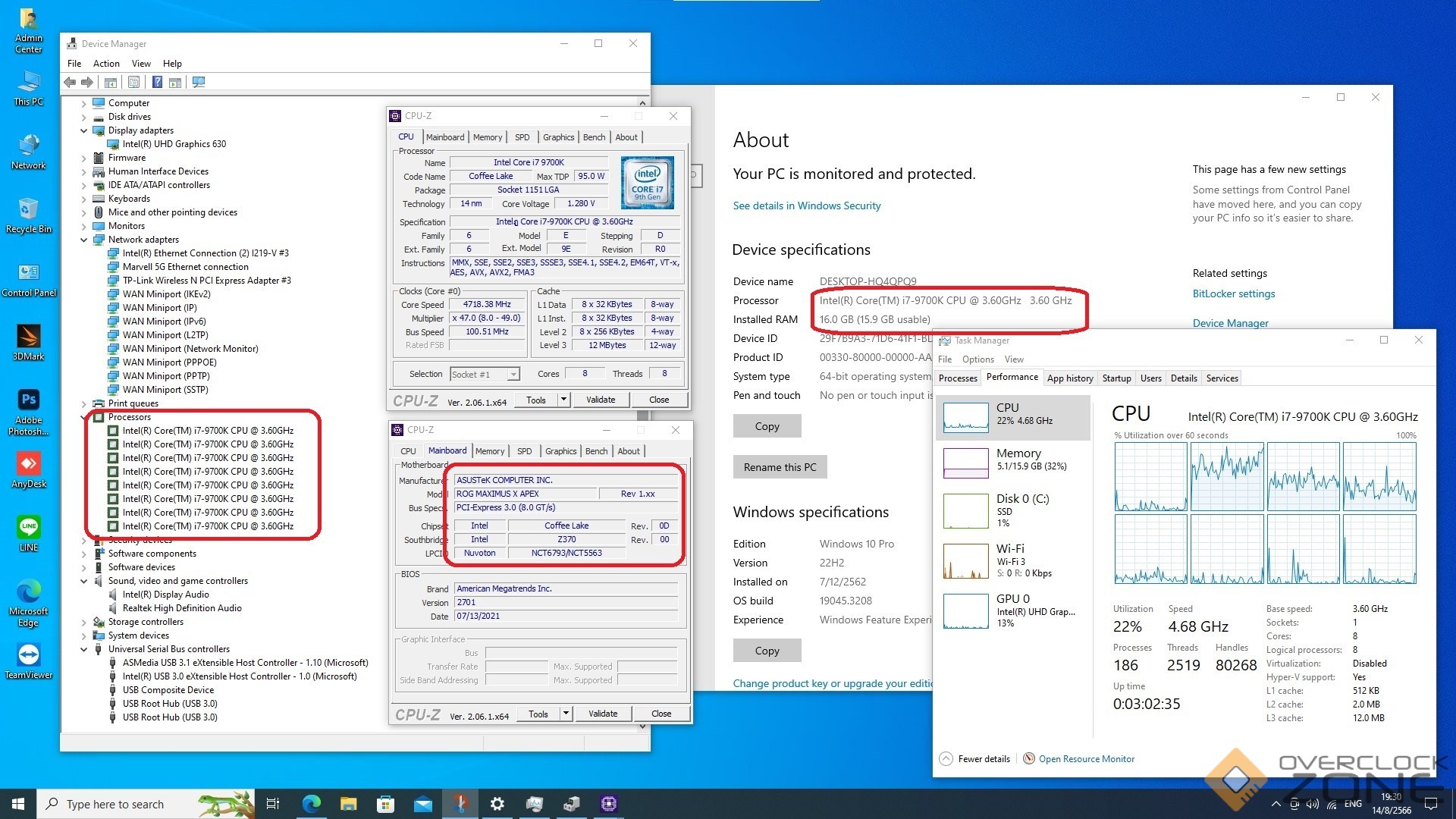Click the Rename this PC button

[x=780, y=467]
